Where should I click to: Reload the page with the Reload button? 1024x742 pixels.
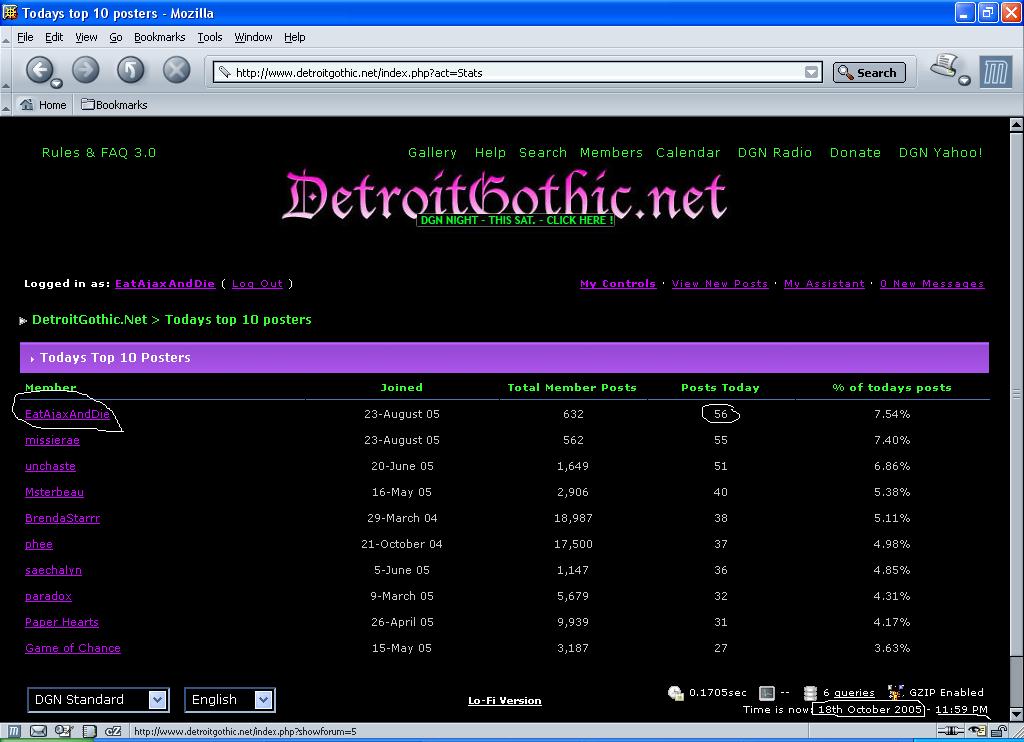(131, 70)
